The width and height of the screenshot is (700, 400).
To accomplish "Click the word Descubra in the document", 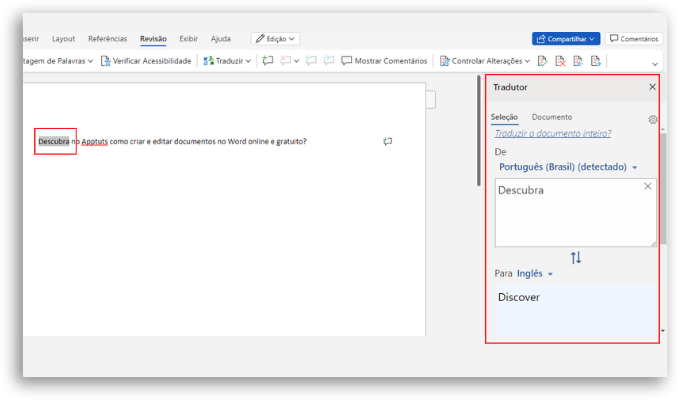I will [x=54, y=142].
